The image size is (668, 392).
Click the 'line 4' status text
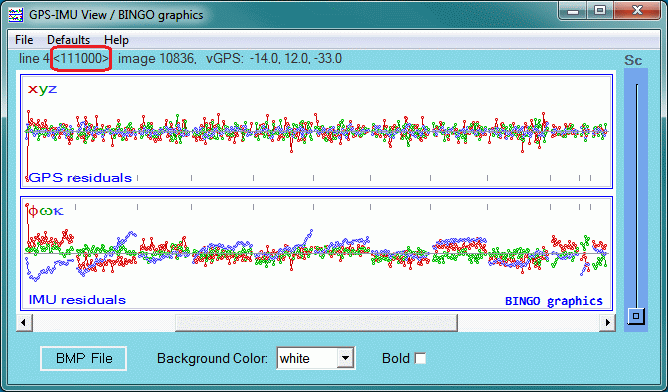click(34, 58)
